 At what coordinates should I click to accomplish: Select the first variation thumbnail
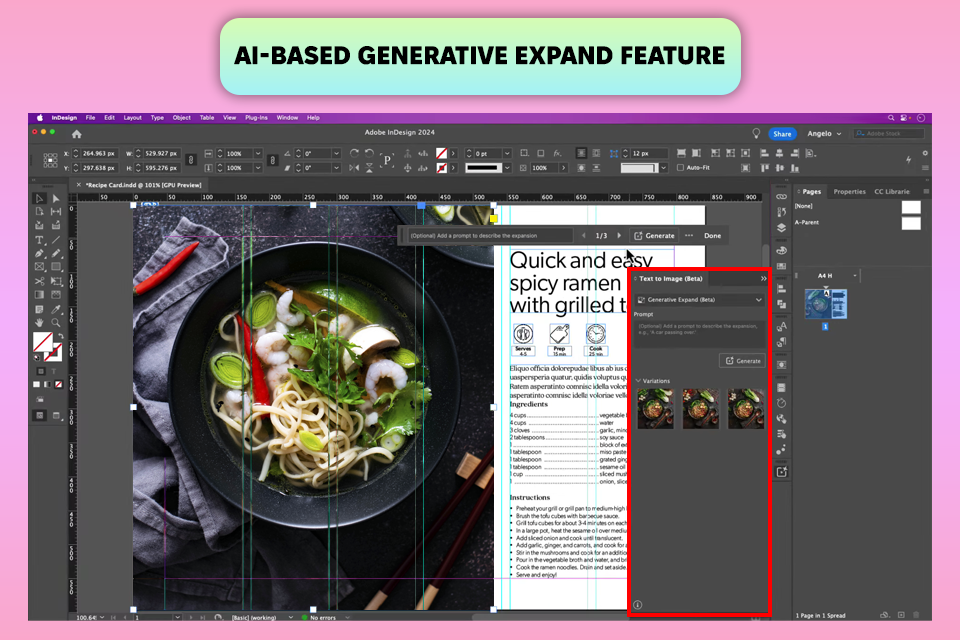pos(655,408)
